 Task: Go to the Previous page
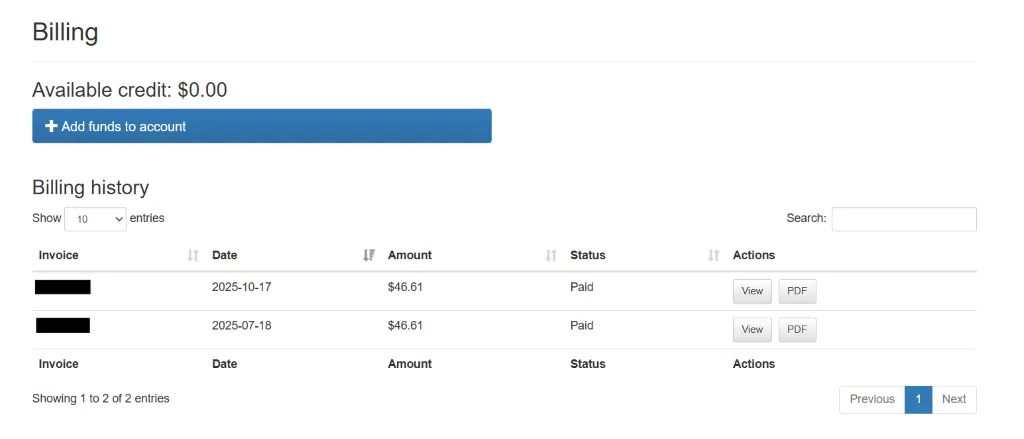[872, 399]
